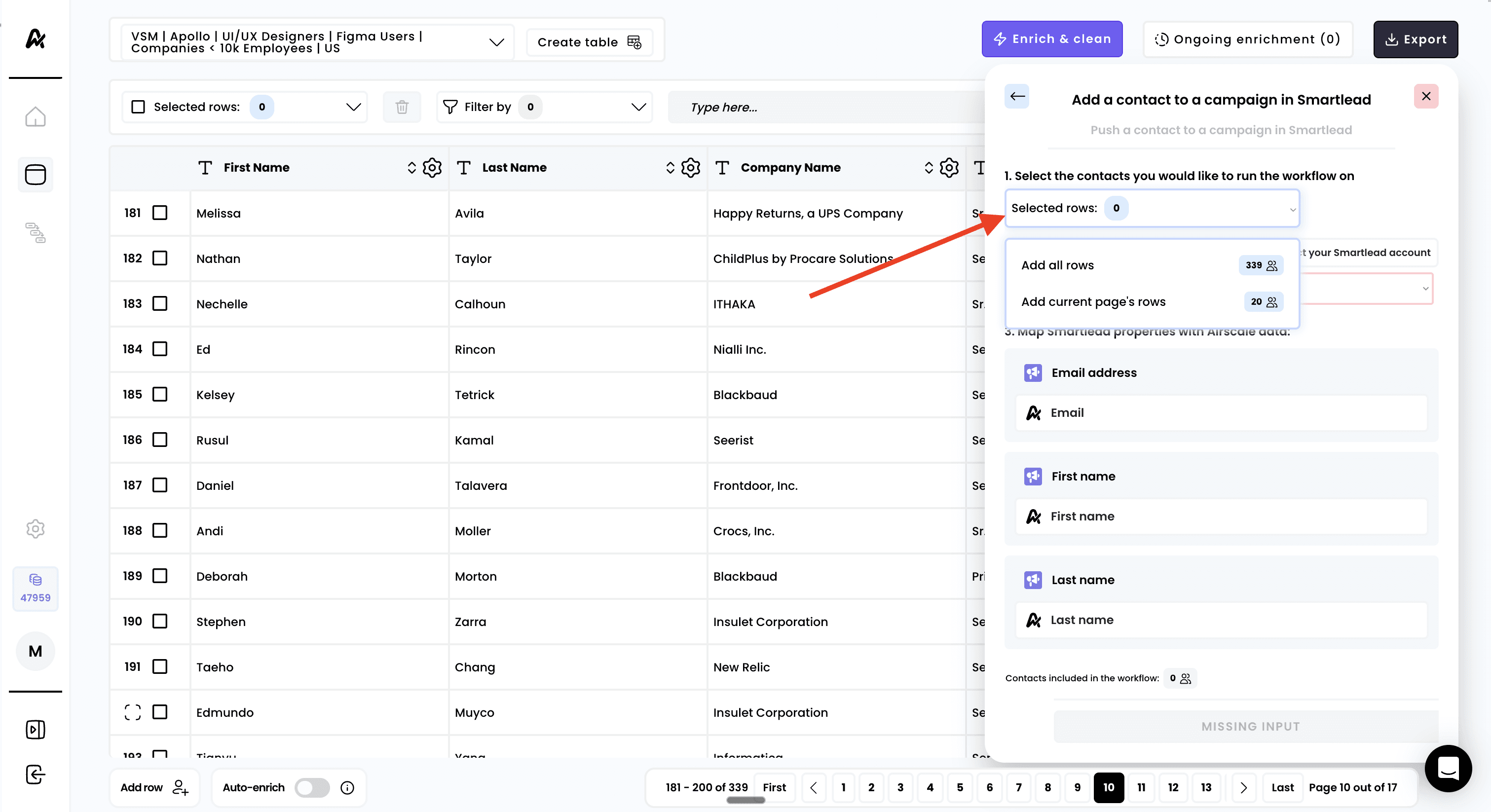
Task: Expand the table name dropdown
Action: pos(496,42)
